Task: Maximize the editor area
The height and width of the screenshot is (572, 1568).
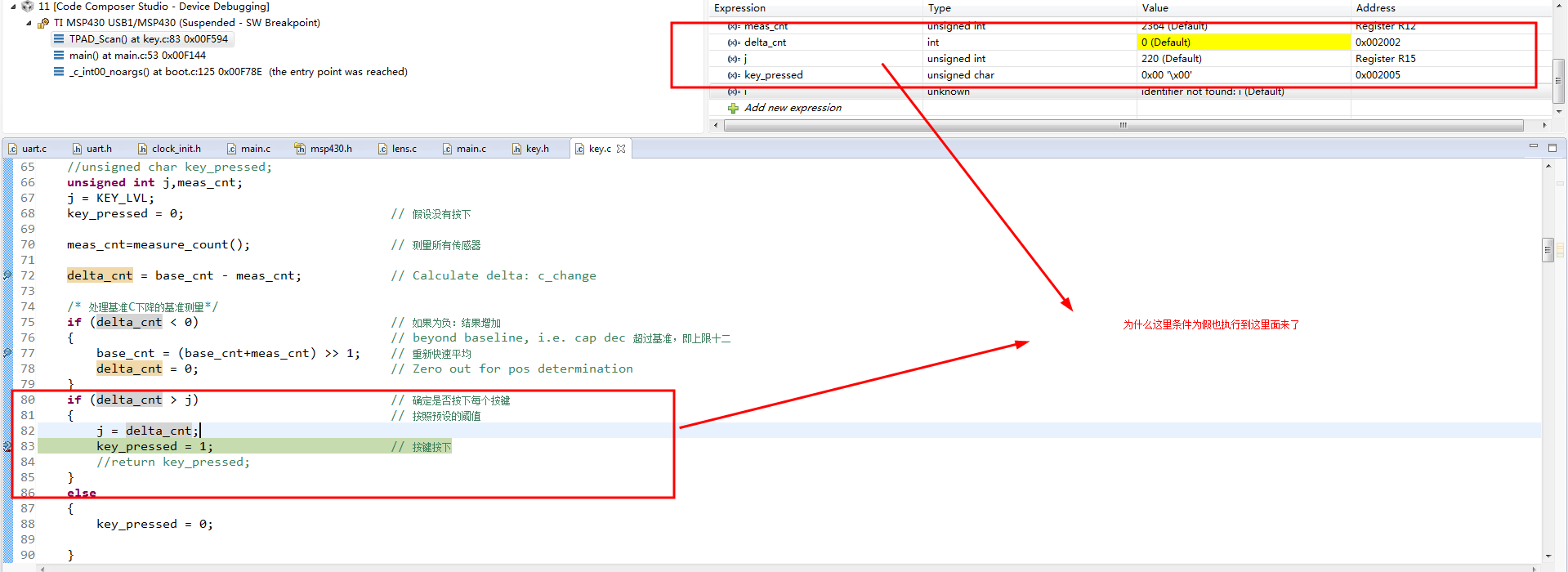Action: [1552, 148]
